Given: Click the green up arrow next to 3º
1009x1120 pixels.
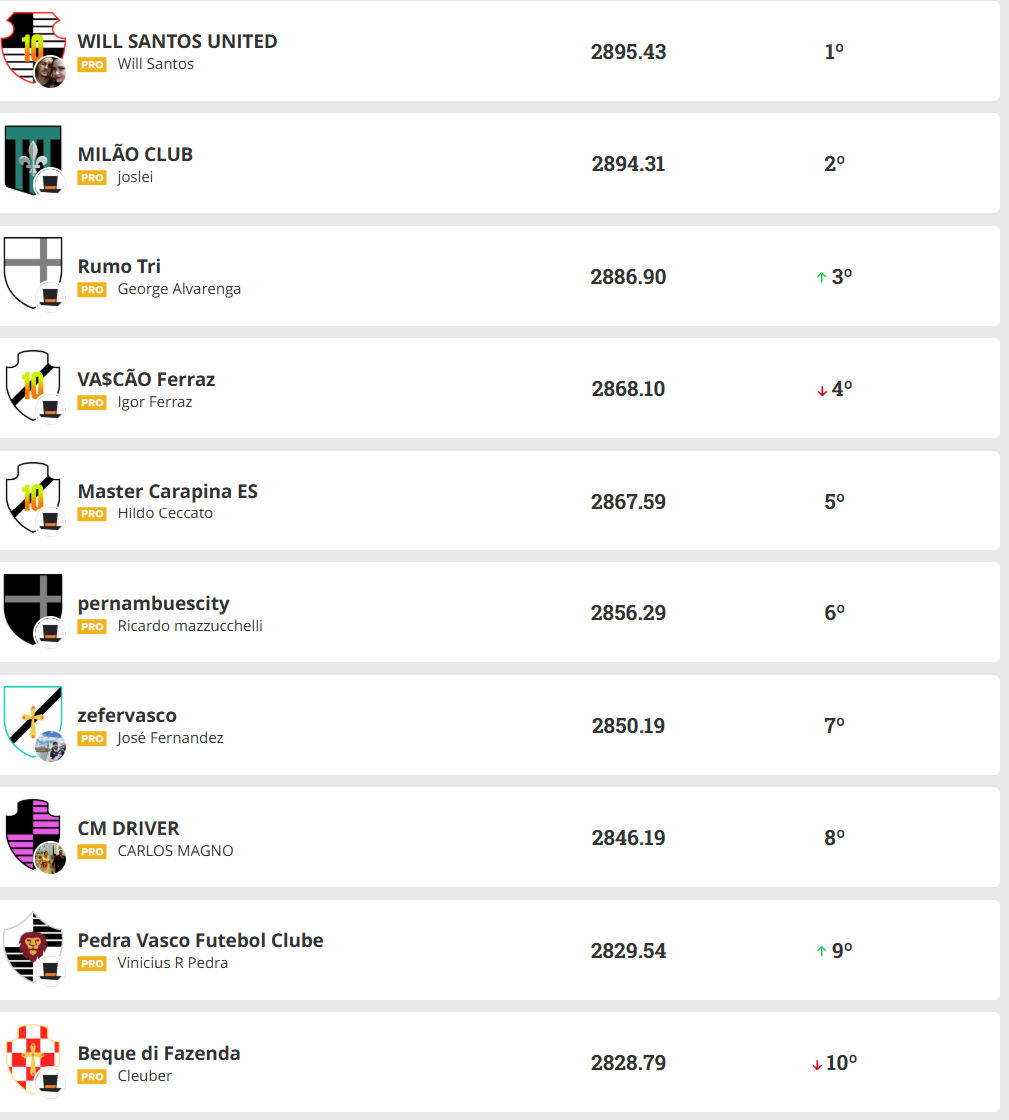Looking at the screenshot, I should coord(821,277).
